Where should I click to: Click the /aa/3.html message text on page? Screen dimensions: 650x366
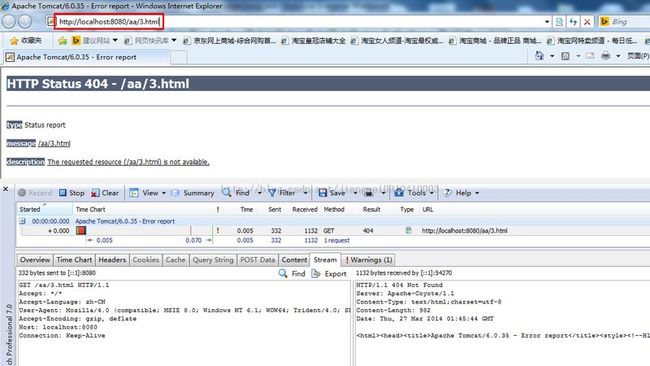(54, 143)
